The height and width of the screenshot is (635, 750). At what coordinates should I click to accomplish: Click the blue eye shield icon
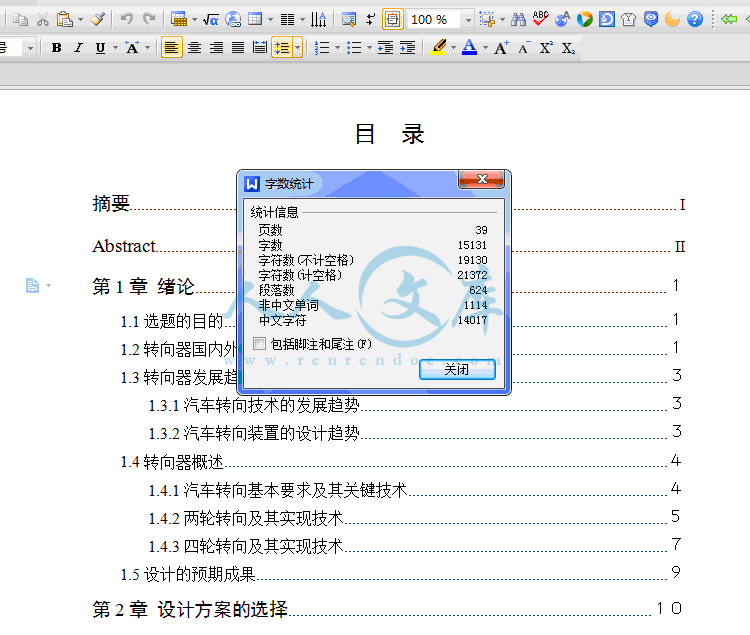pyautogui.click(x=651, y=20)
